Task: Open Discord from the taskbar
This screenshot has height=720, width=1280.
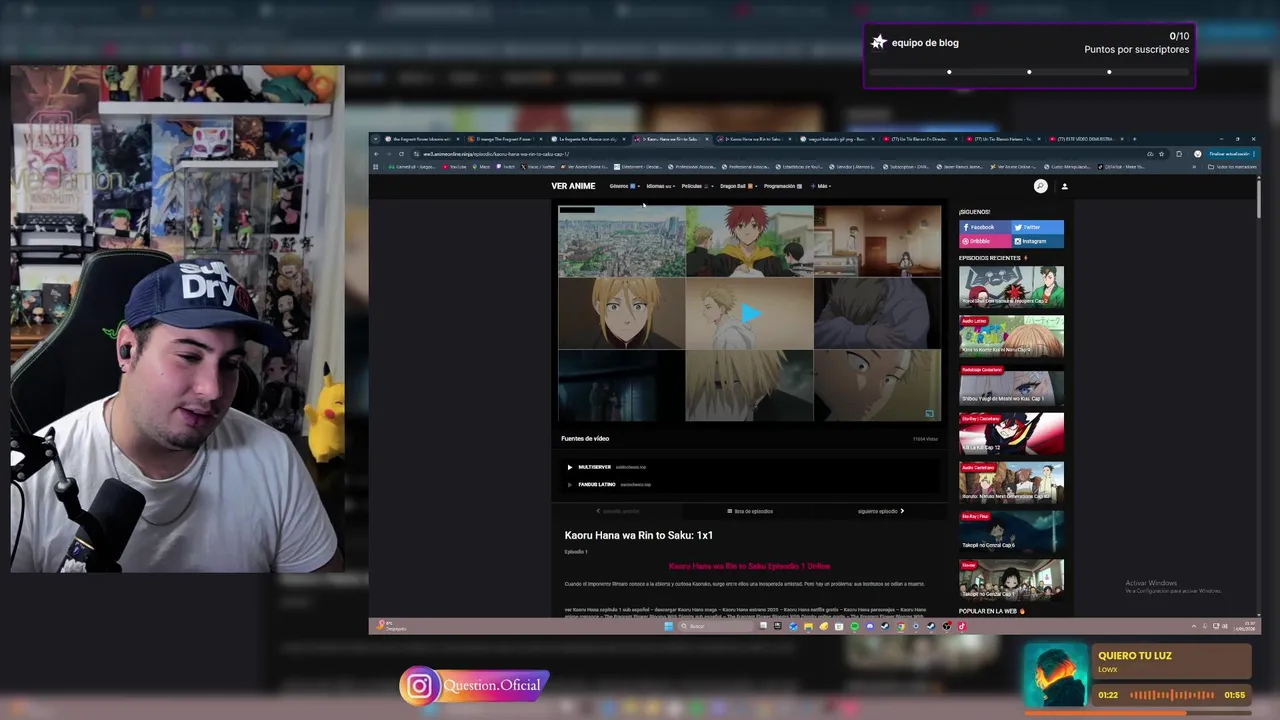Action: point(869,626)
